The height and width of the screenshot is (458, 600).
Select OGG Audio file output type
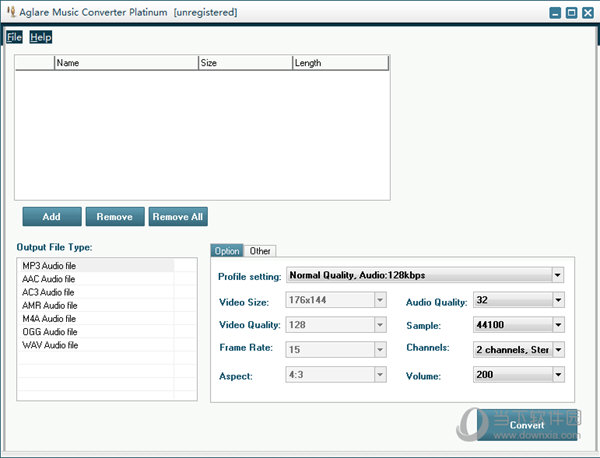[98, 332]
